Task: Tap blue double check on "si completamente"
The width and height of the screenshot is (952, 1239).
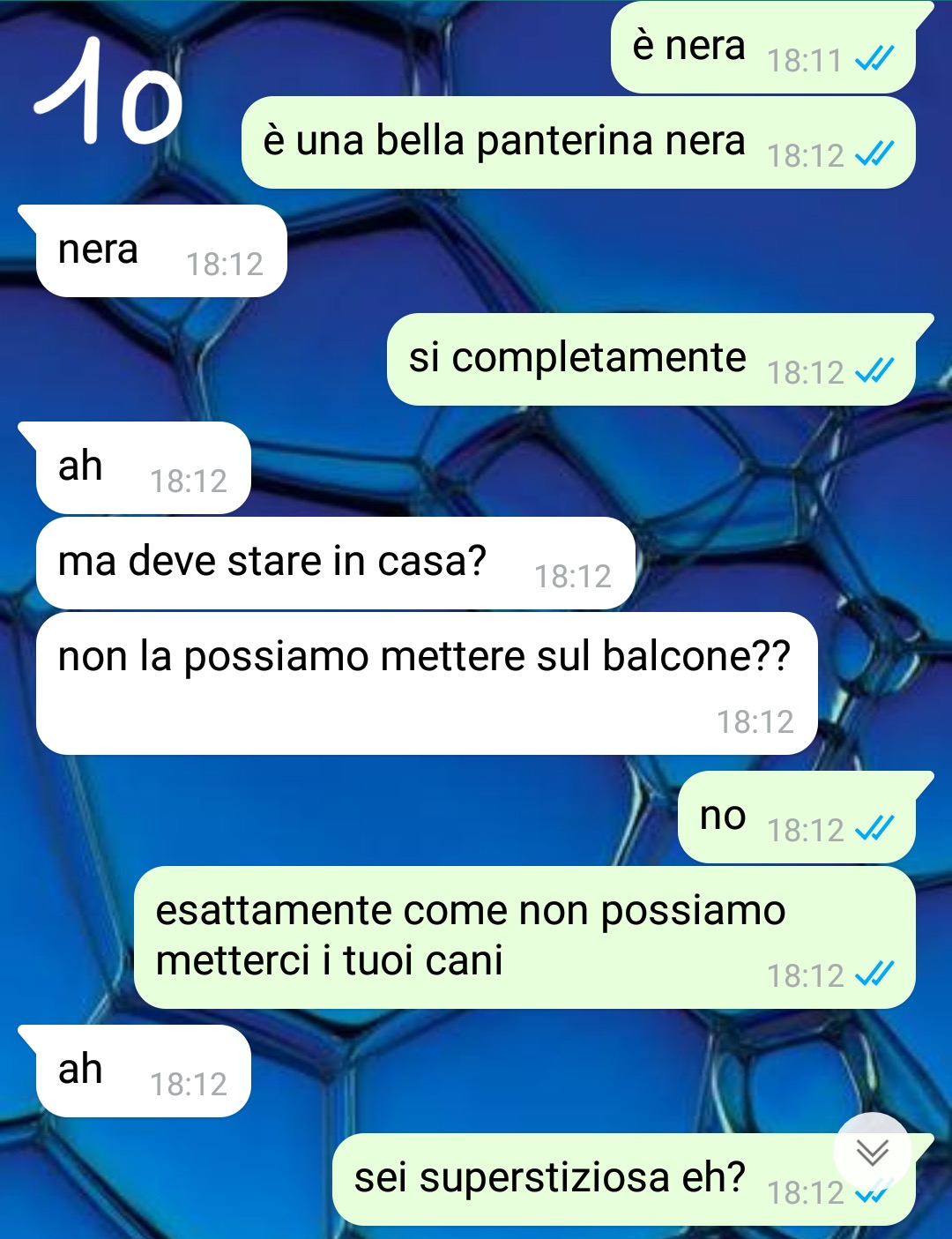Action: pos(874,372)
